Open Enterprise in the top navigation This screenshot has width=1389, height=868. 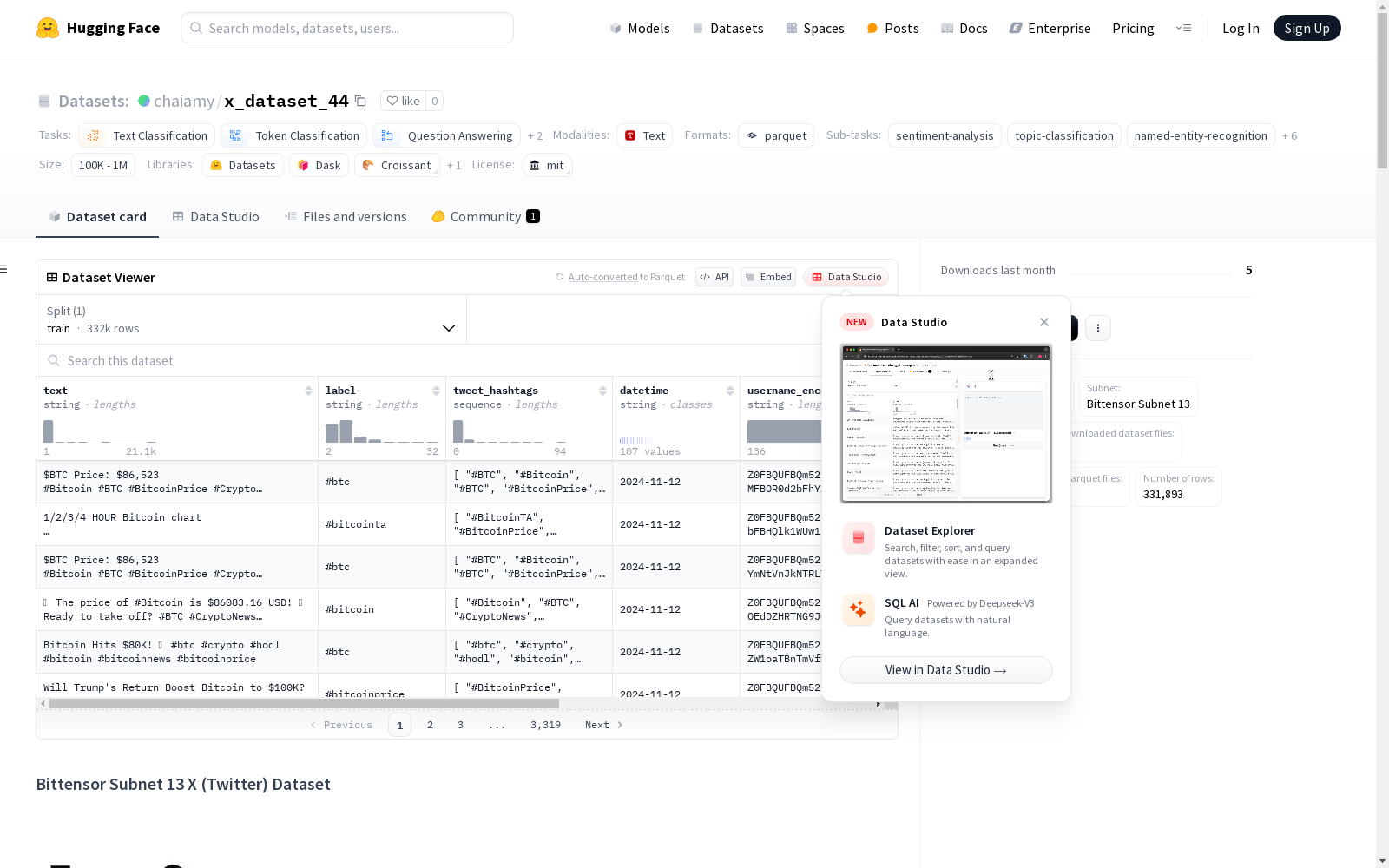coord(1050,28)
